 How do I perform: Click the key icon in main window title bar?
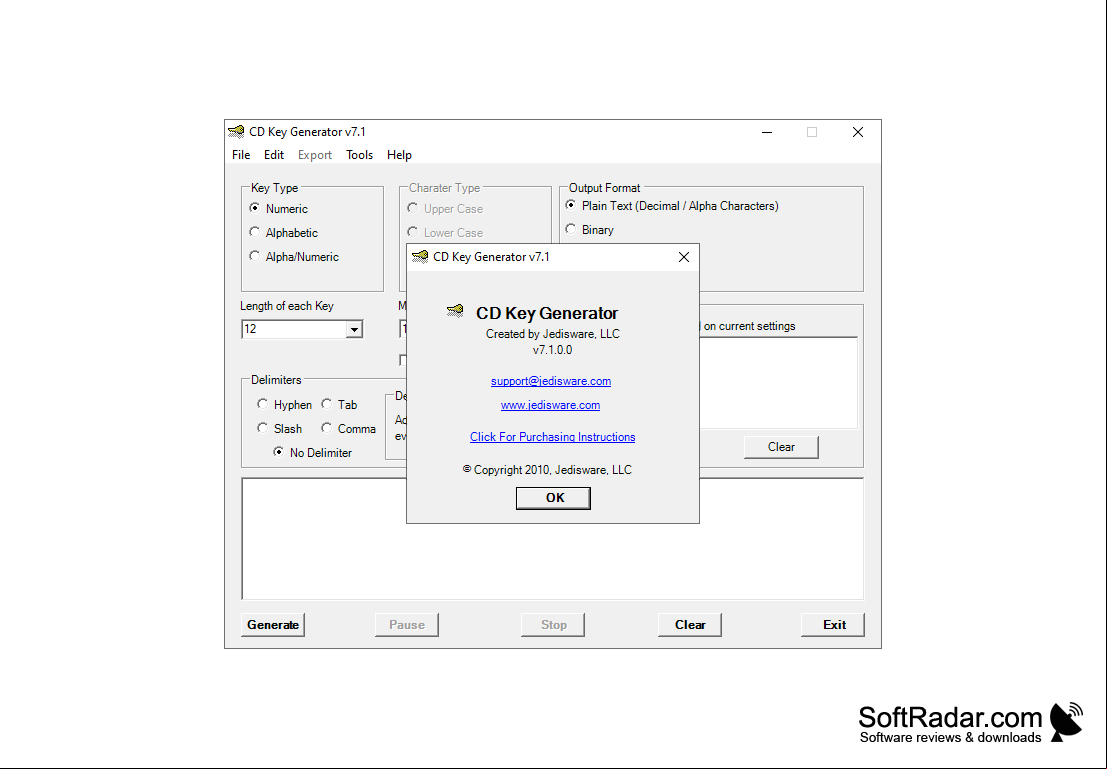point(236,131)
